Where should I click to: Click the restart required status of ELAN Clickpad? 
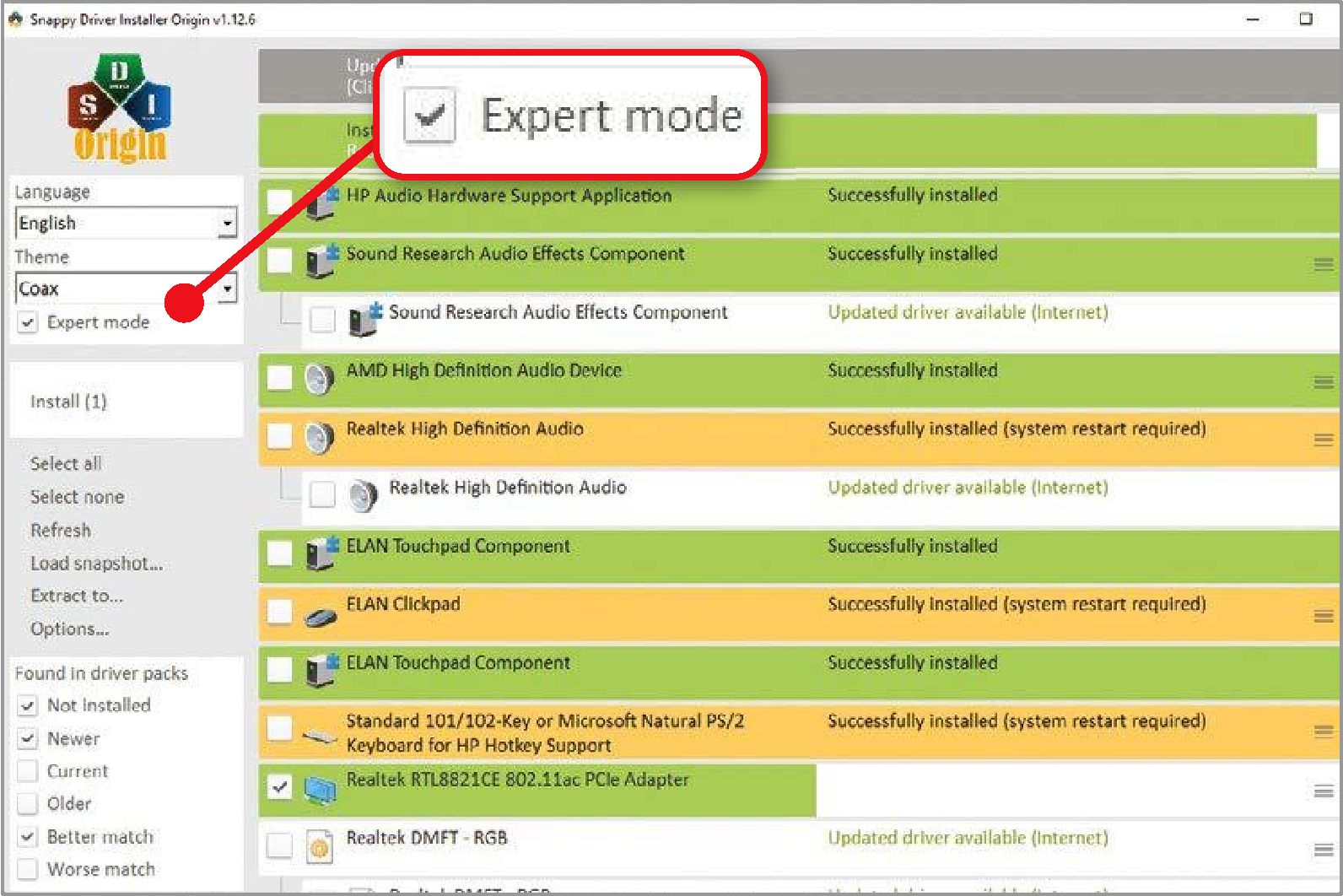tap(1017, 604)
